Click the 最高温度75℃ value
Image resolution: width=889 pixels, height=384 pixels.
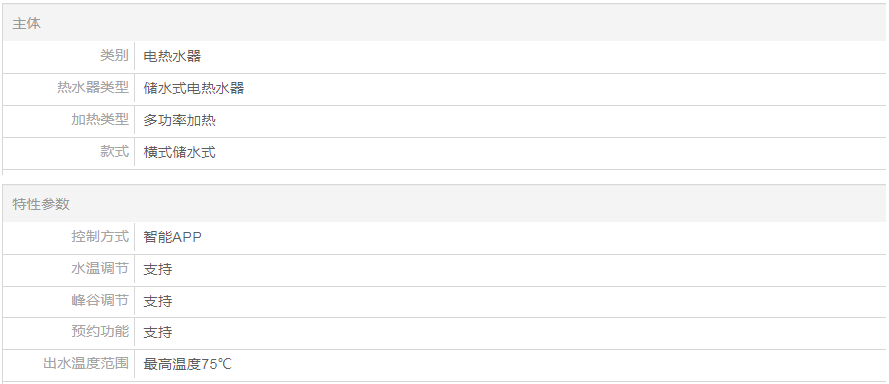click(x=188, y=364)
